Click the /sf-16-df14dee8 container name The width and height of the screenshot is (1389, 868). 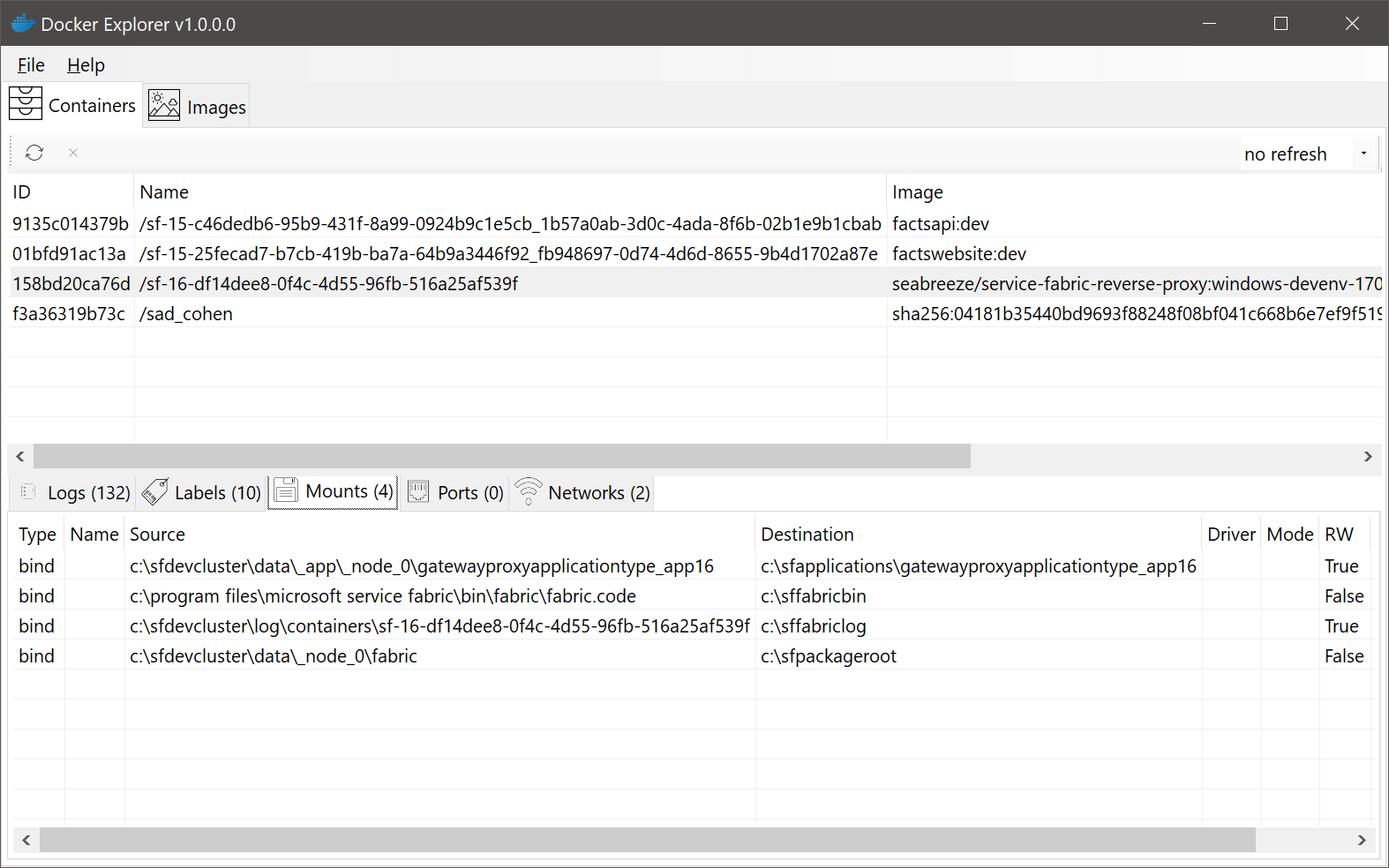click(328, 284)
